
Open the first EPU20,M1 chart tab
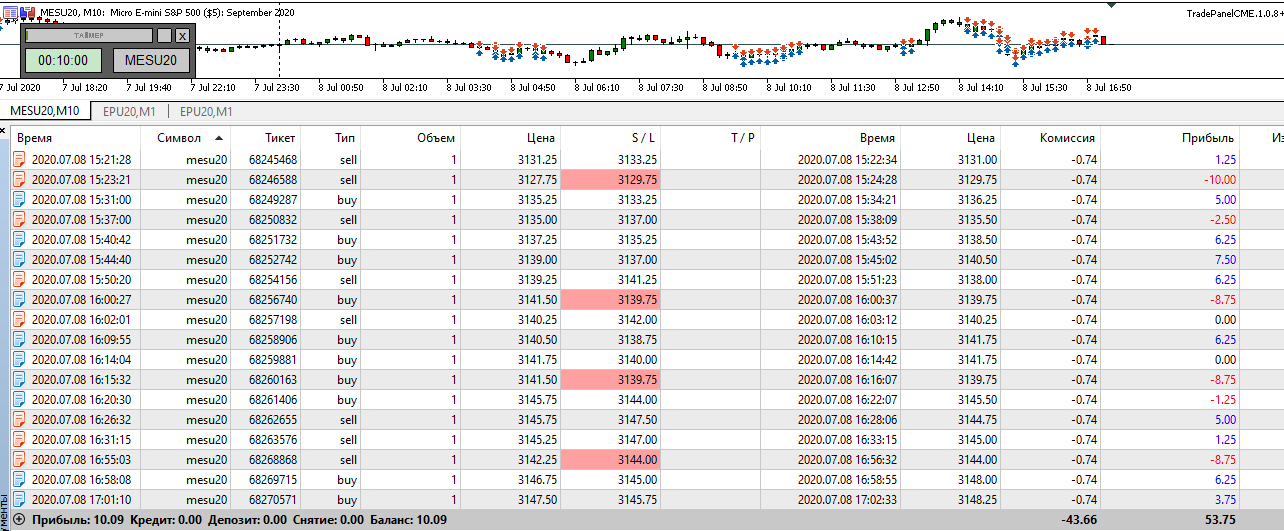click(x=129, y=111)
